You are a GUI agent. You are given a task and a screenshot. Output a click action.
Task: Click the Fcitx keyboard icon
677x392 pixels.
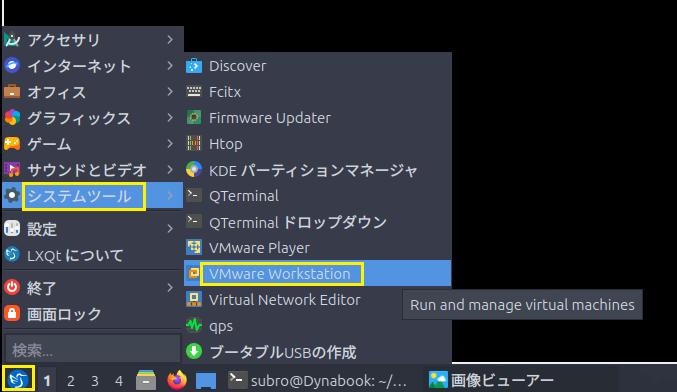pos(194,92)
